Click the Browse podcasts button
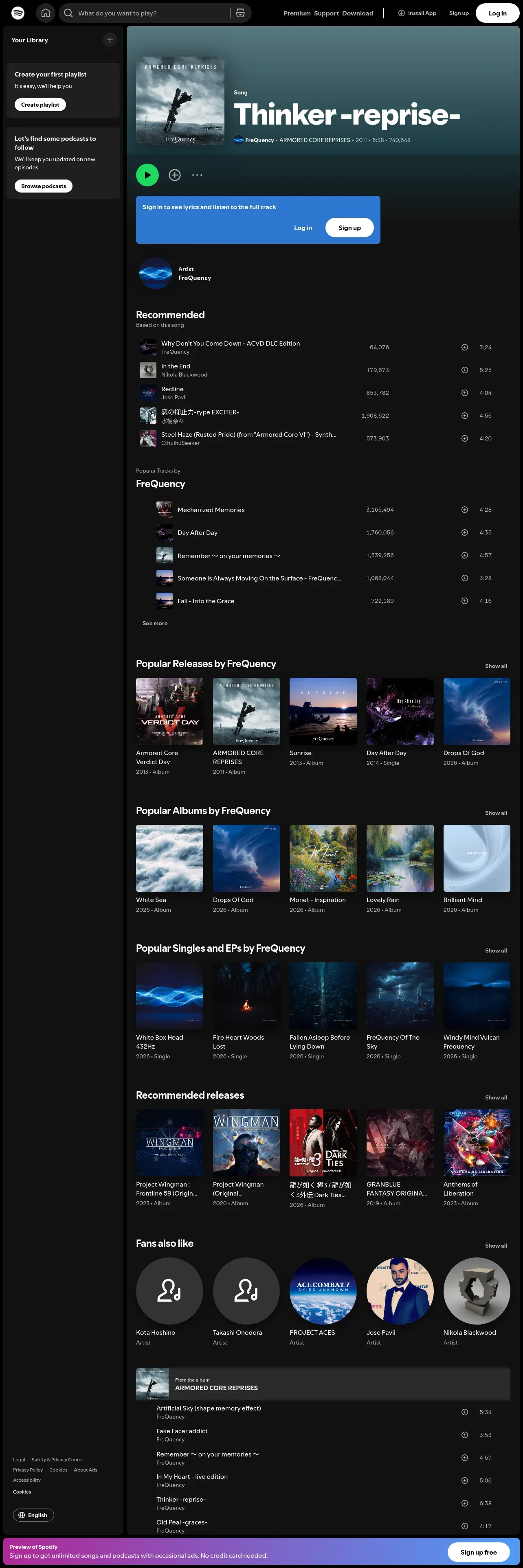This screenshot has width=523, height=1568. [43, 186]
